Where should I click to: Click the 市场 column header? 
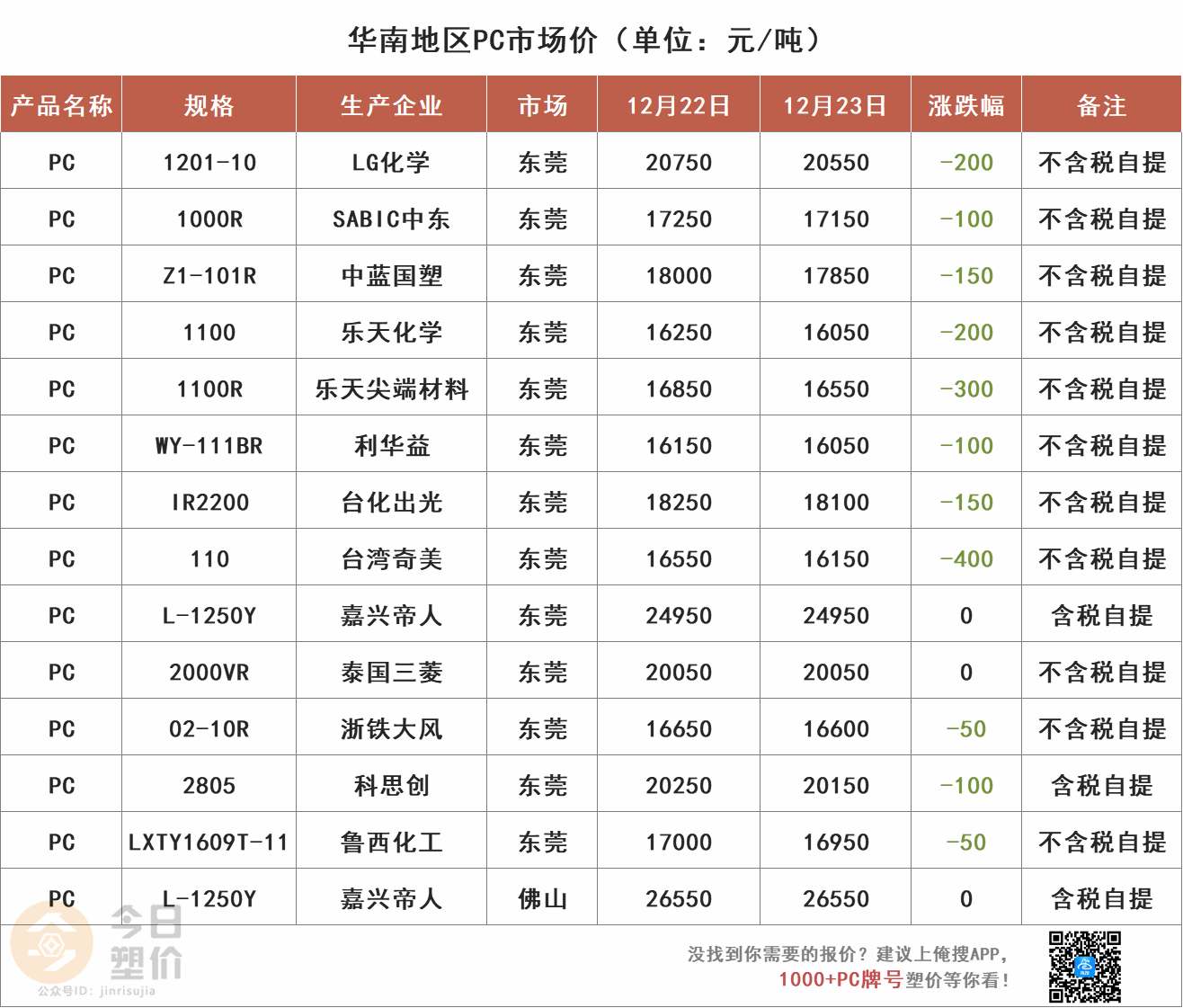[x=542, y=105]
